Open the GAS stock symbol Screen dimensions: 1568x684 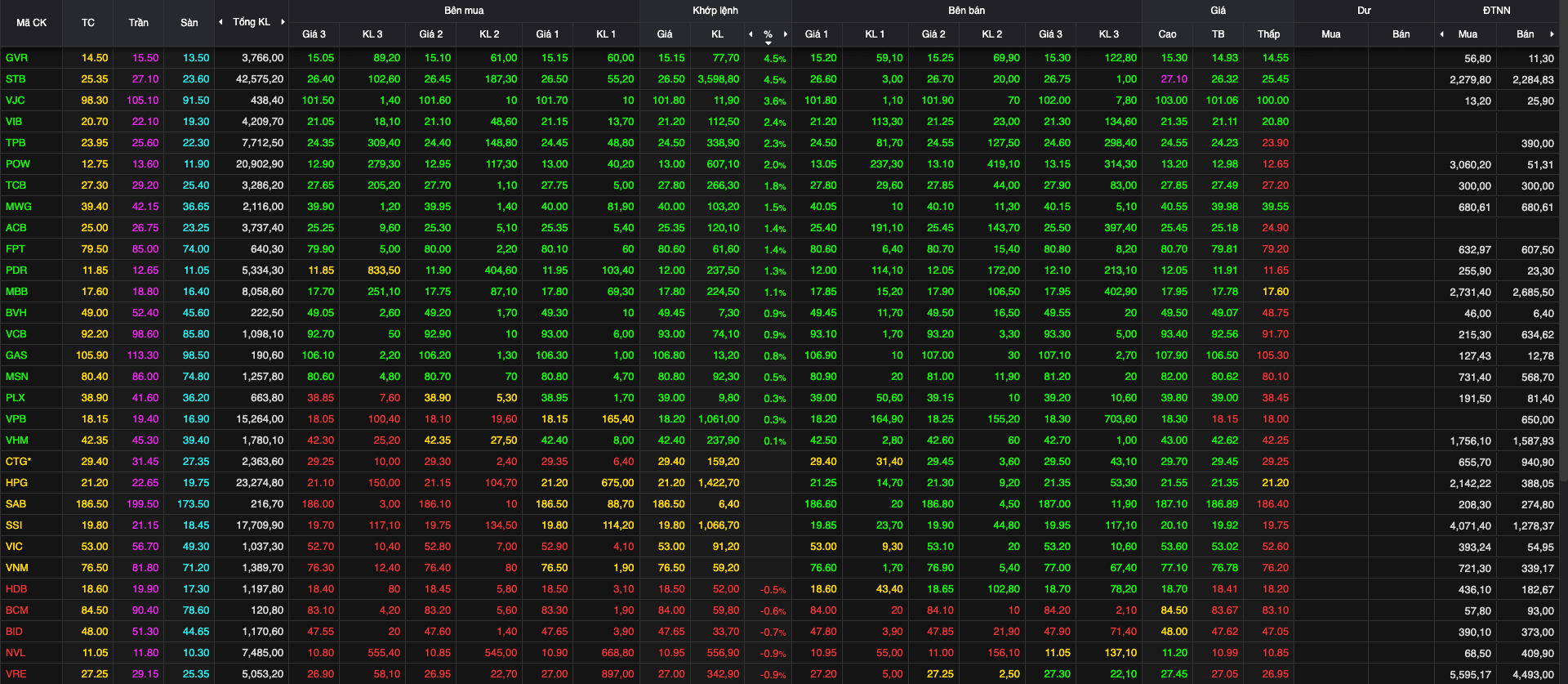(x=16, y=355)
